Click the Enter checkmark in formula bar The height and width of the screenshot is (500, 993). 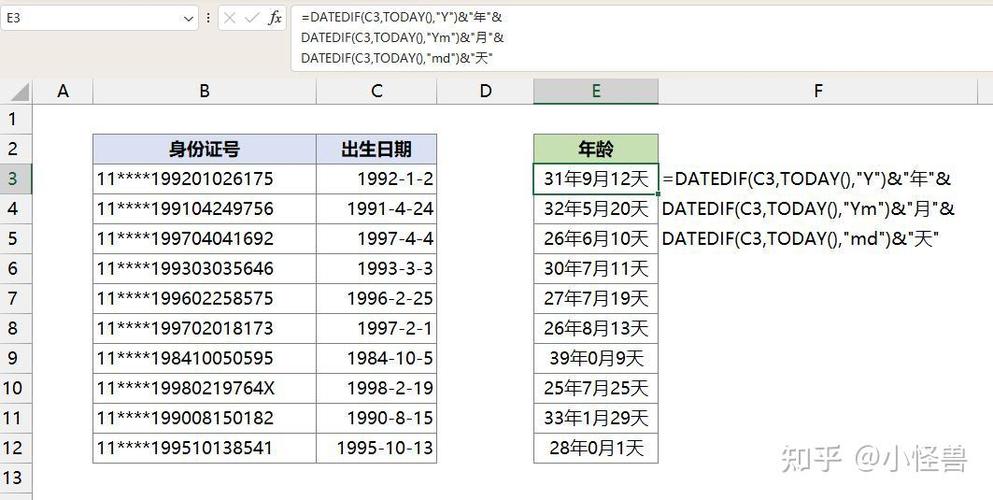pyautogui.click(x=252, y=18)
